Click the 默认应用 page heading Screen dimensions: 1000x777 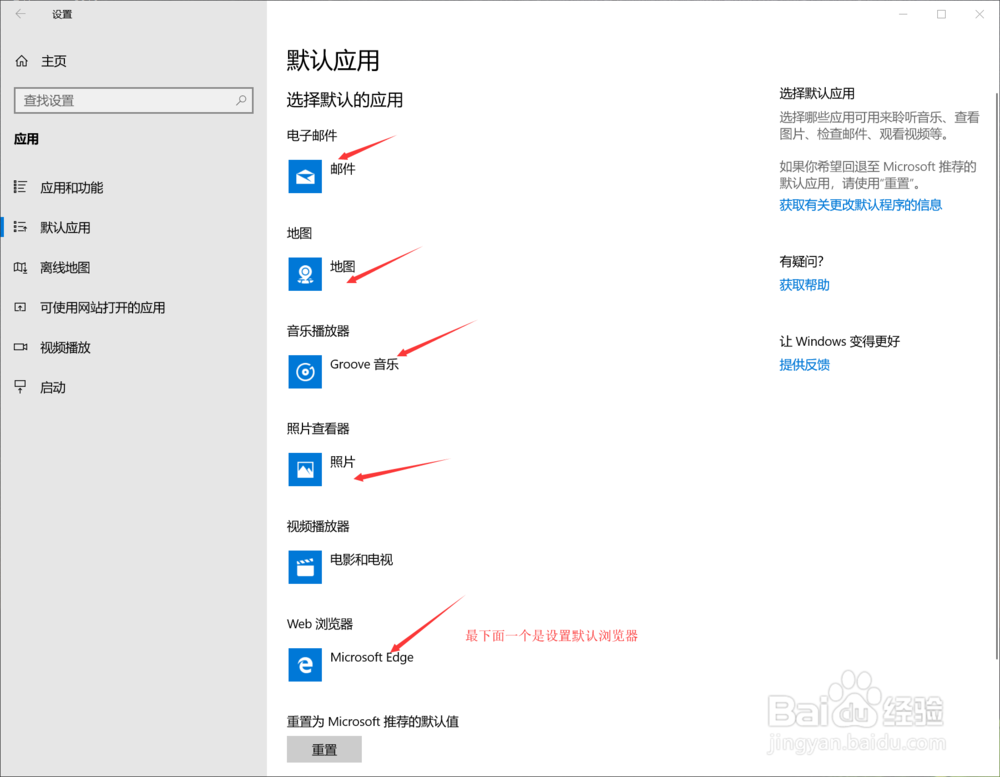(x=333, y=61)
